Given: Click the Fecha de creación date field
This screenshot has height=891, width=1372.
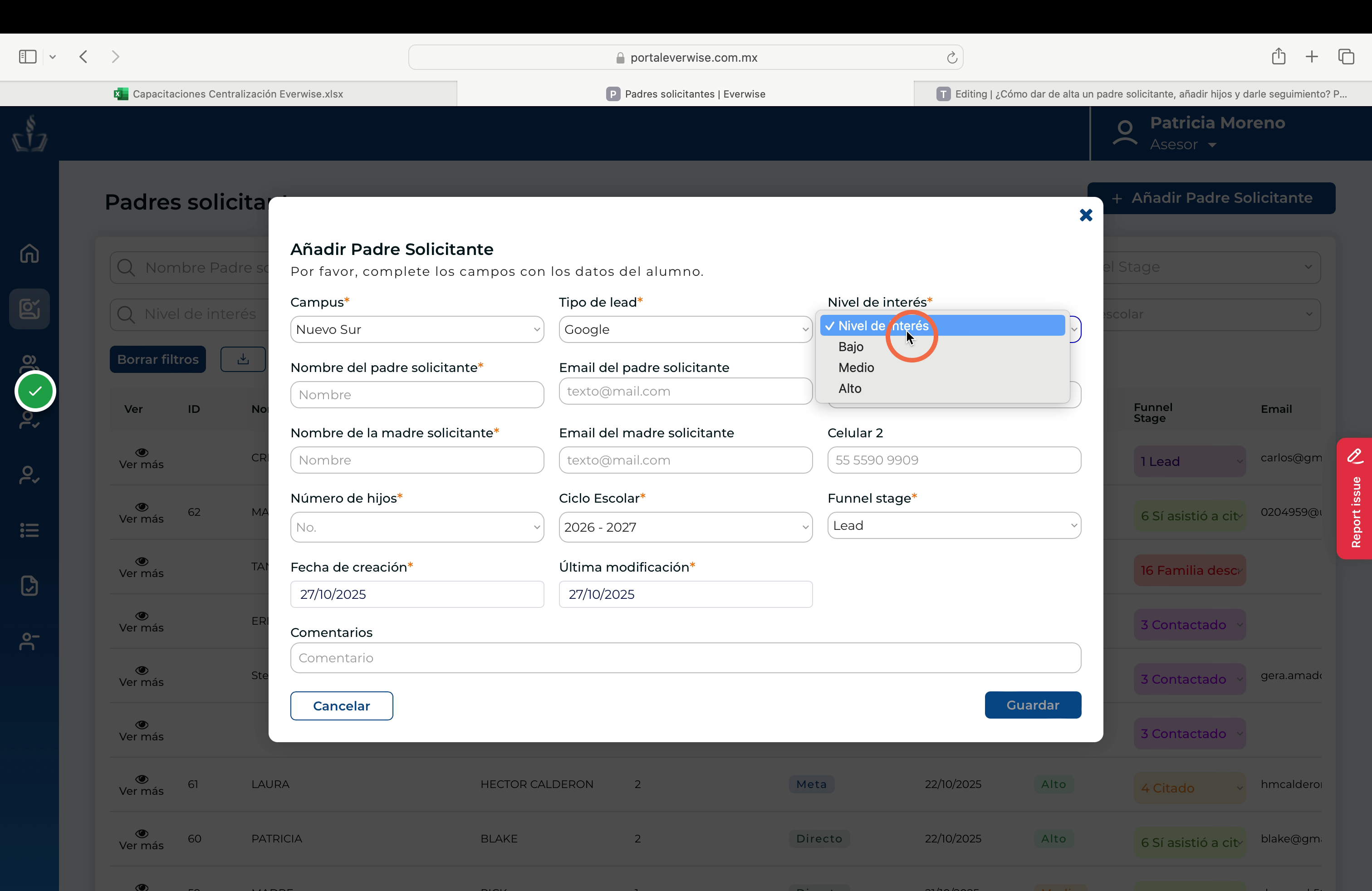Looking at the screenshot, I should click(417, 594).
